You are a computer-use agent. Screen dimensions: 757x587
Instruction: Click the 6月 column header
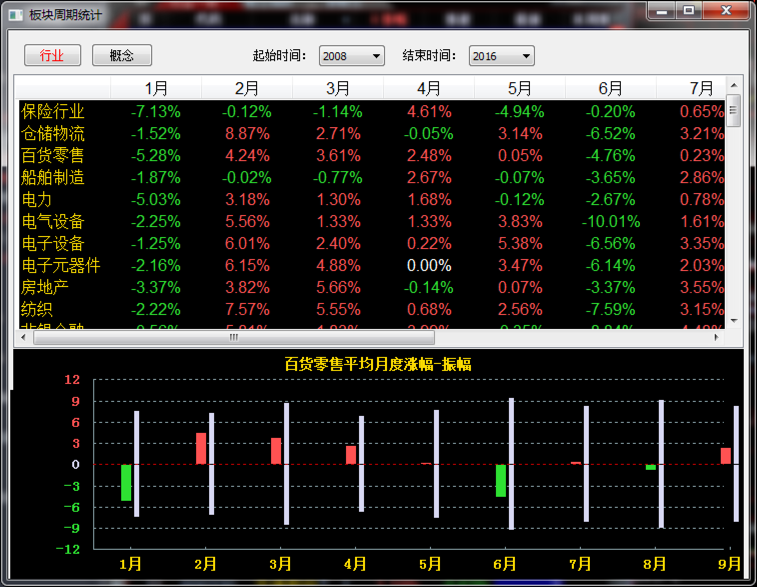click(x=610, y=88)
